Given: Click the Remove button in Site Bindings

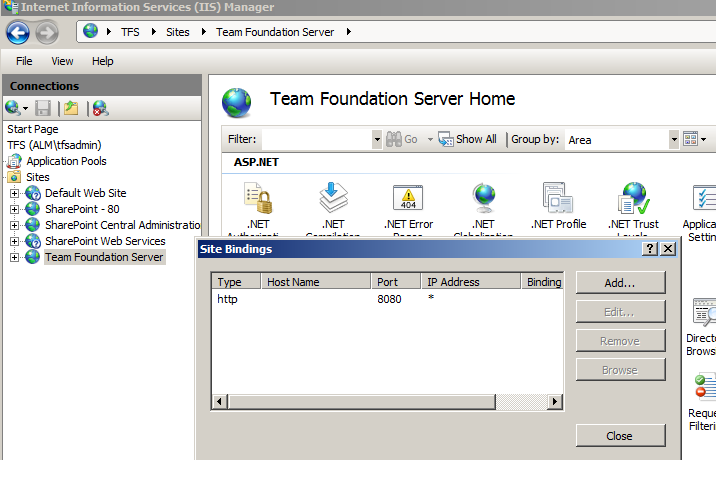Looking at the screenshot, I should (x=620, y=341).
